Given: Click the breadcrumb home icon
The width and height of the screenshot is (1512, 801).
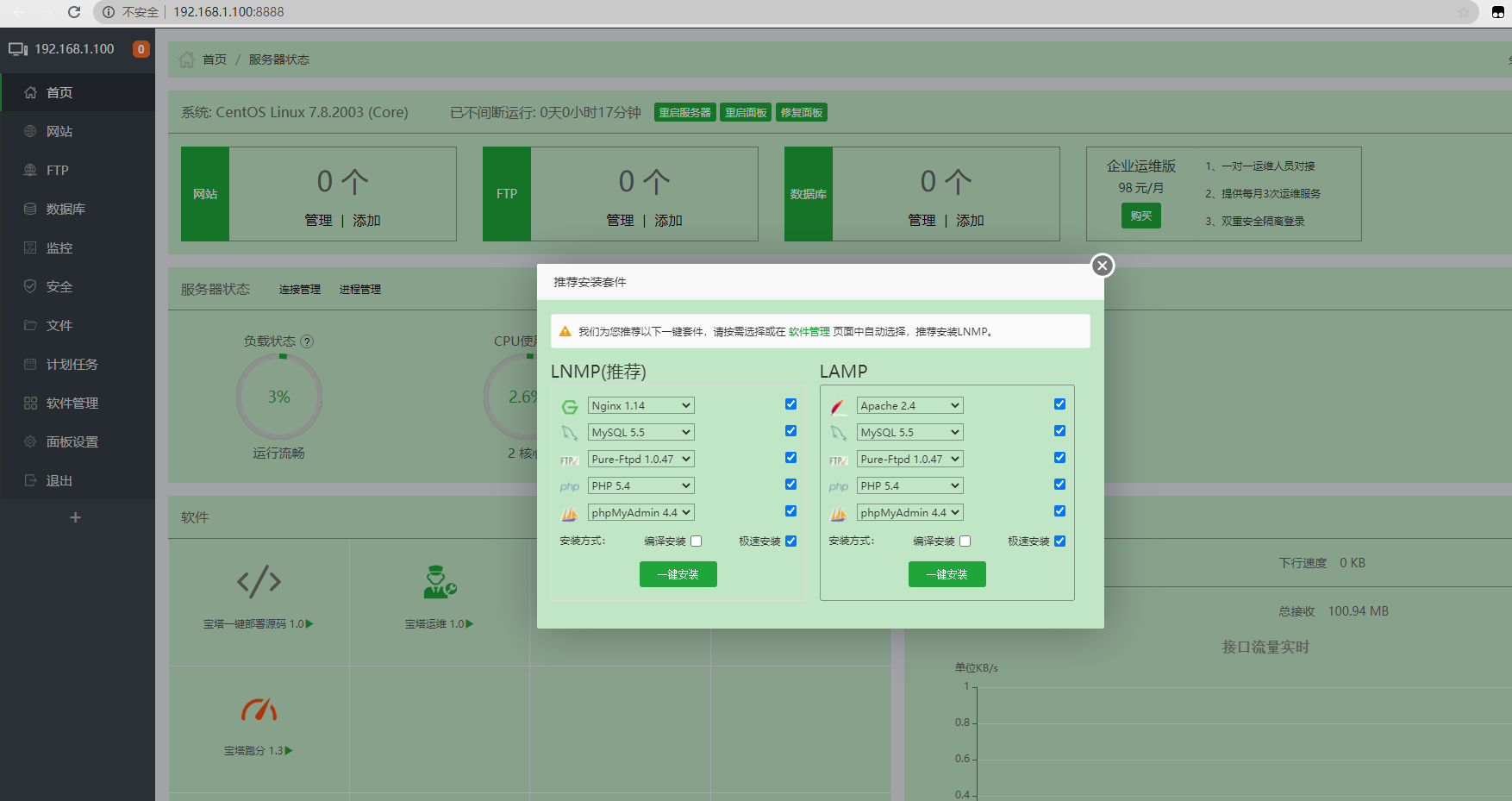Looking at the screenshot, I should pyautogui.click(x=186, y=59).
